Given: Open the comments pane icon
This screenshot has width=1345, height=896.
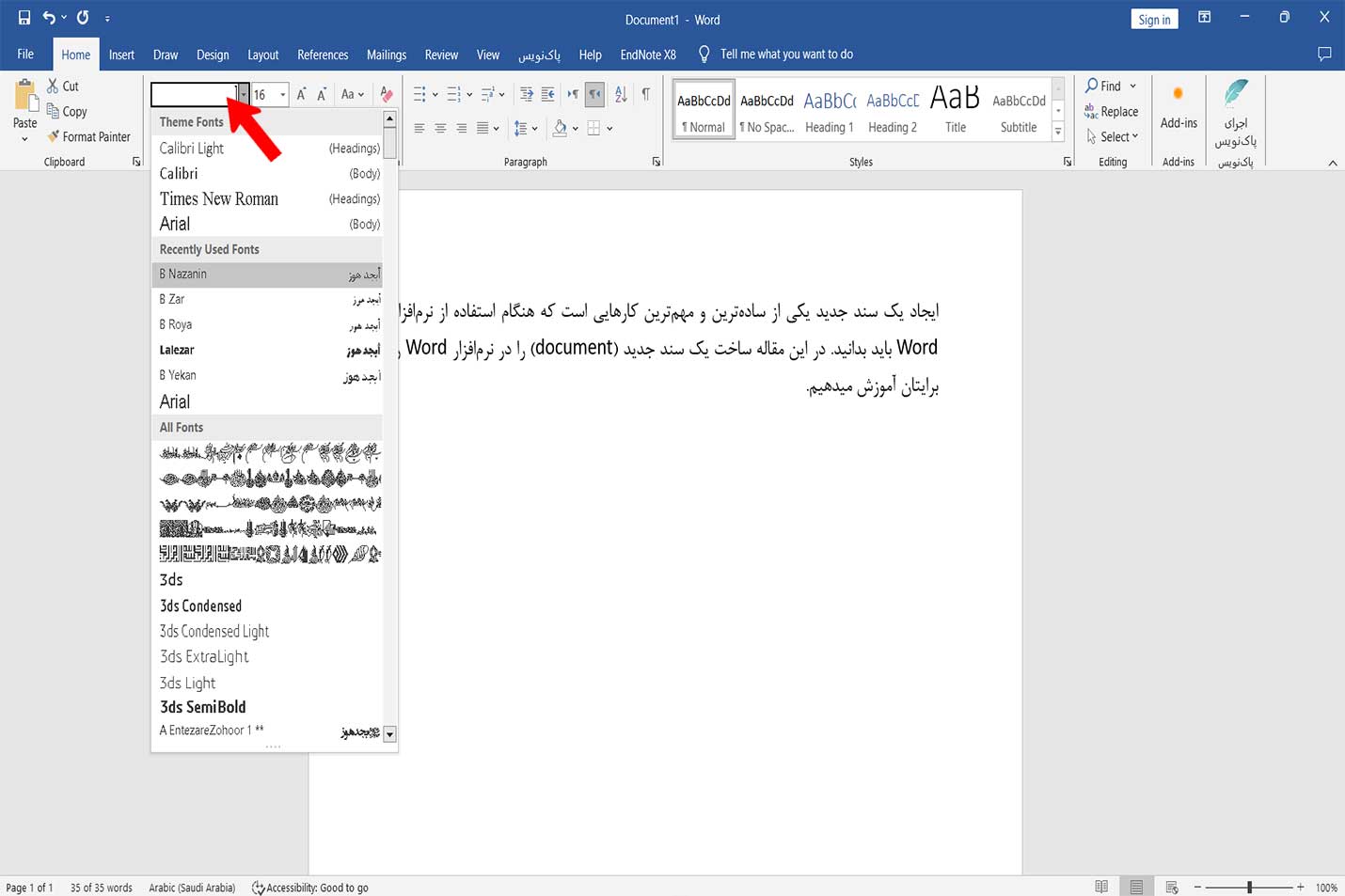Looking at the screenshot, I should (x=1324, y=55).
